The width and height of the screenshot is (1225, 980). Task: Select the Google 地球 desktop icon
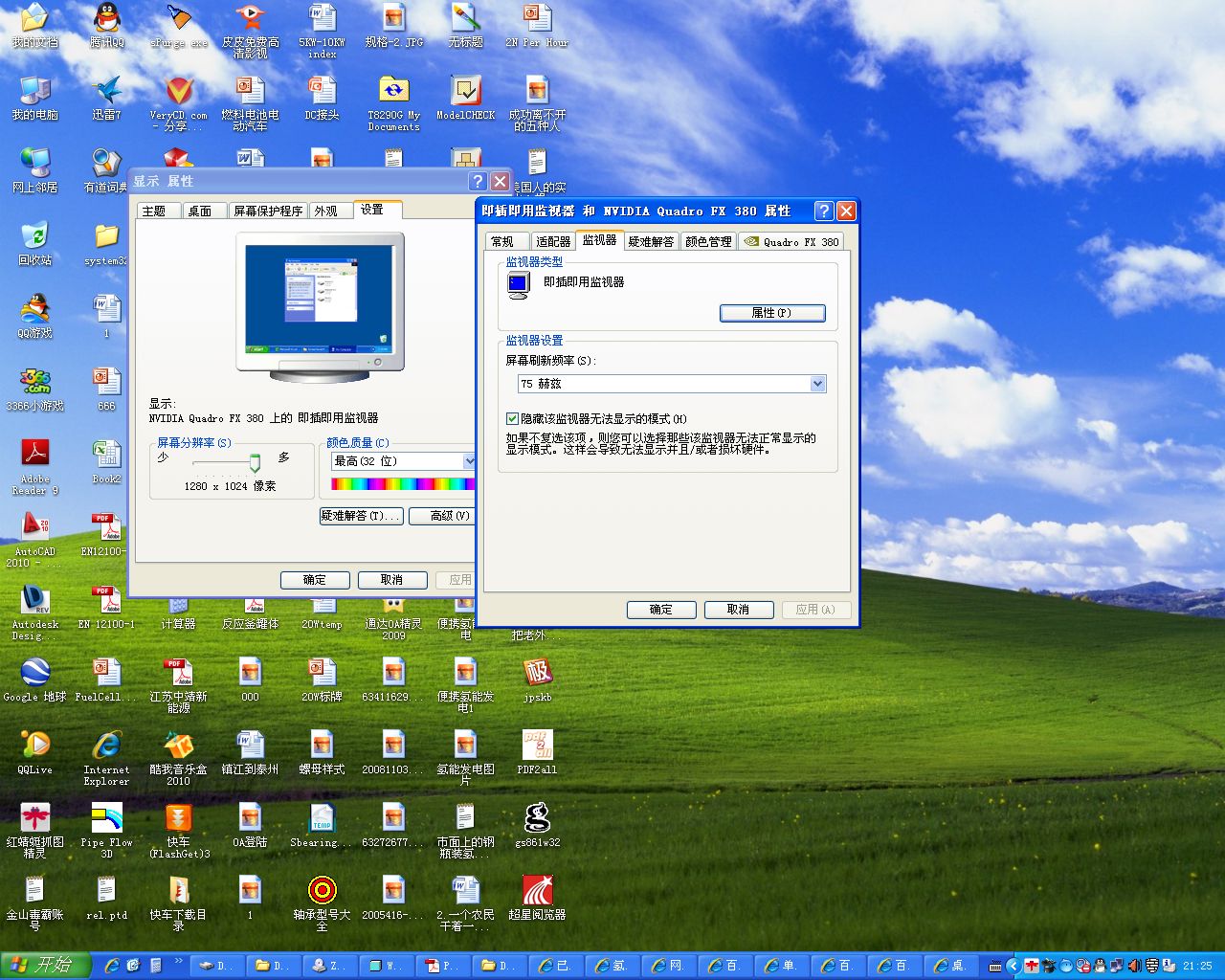(x=34, y=679)
